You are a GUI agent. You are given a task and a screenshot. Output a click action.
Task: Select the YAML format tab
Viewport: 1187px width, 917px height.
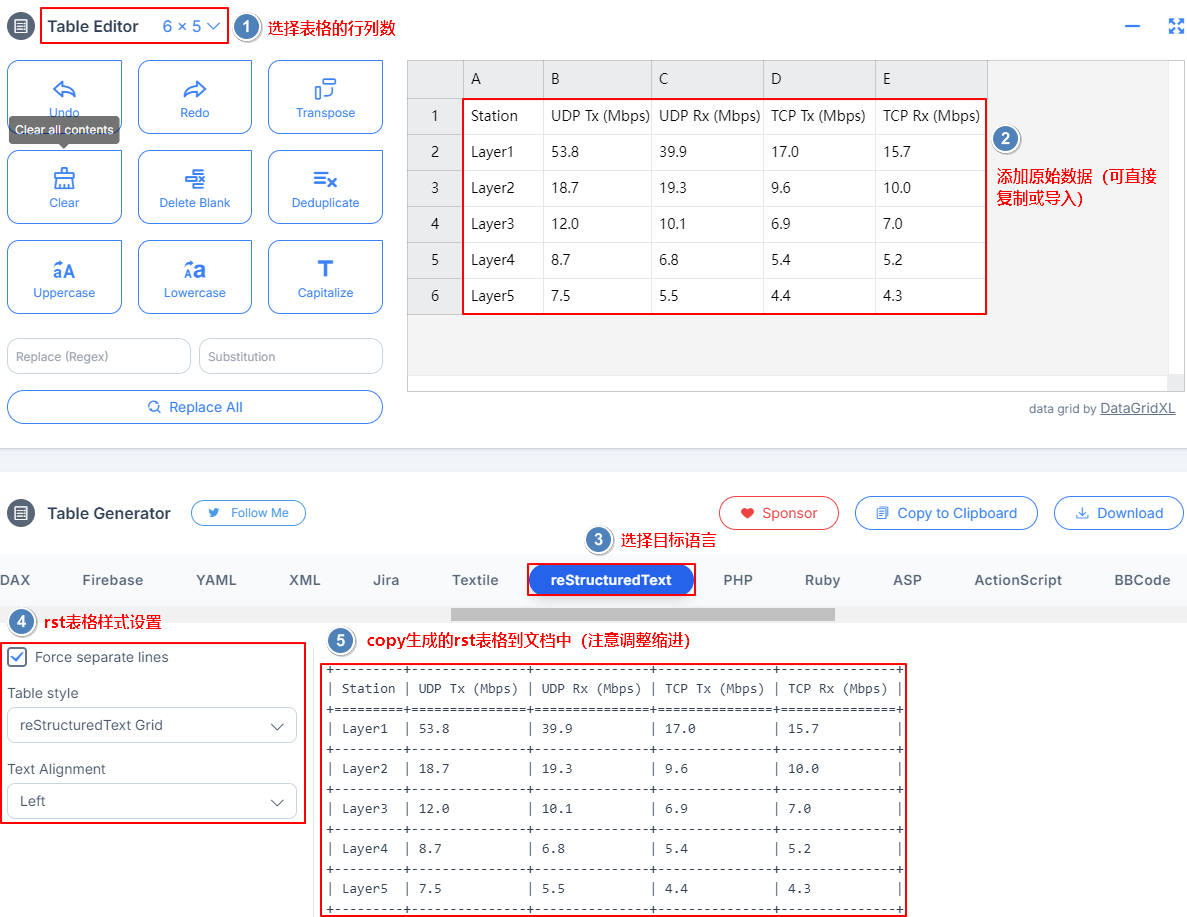[216, 580]
